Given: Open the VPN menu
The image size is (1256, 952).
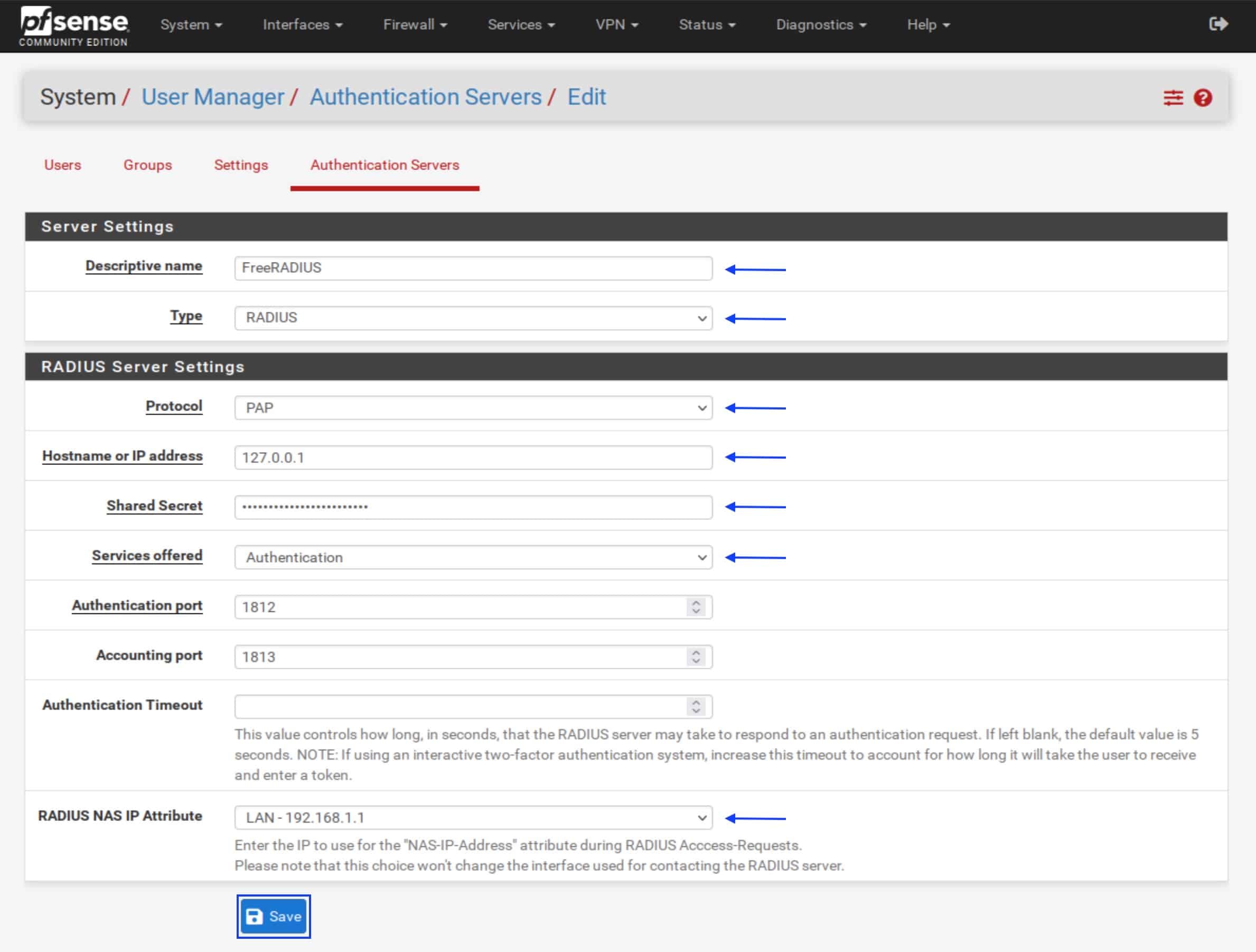Looking at the screenshot, I should click(x=616, y=24).
